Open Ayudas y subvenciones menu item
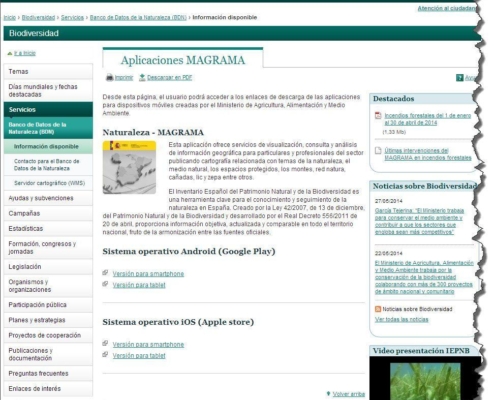The width and height of the screenshot is (495, 400). 48,198
